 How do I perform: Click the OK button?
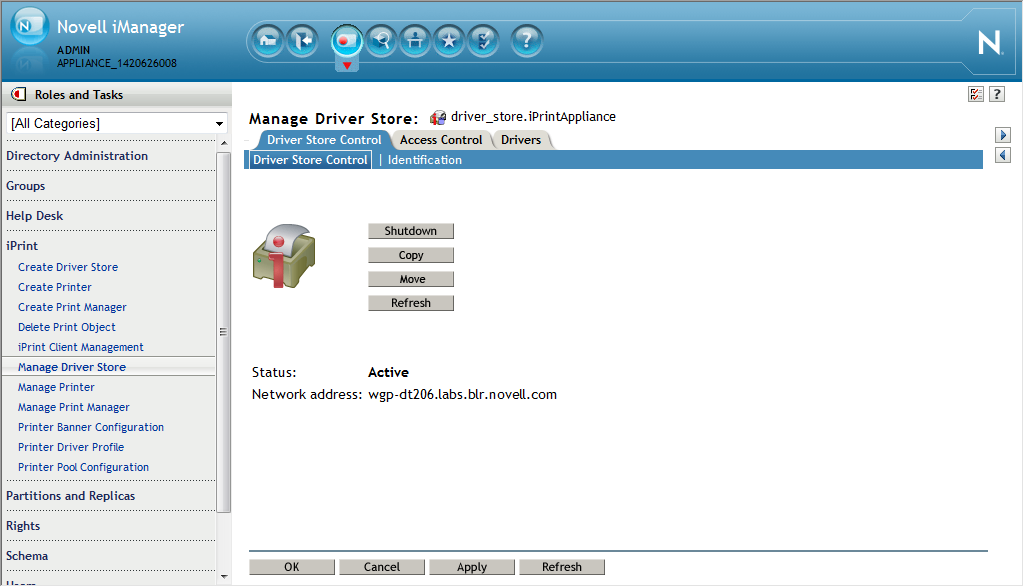coord(292,567)
